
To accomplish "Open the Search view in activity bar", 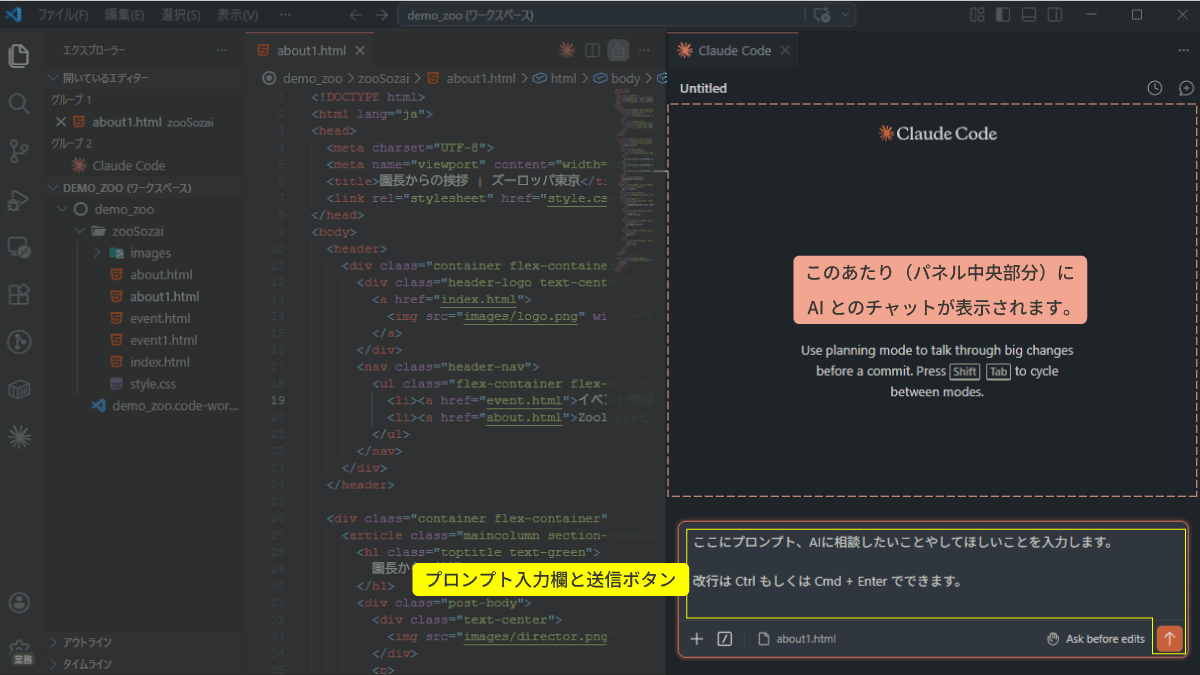I will [18, 103].
